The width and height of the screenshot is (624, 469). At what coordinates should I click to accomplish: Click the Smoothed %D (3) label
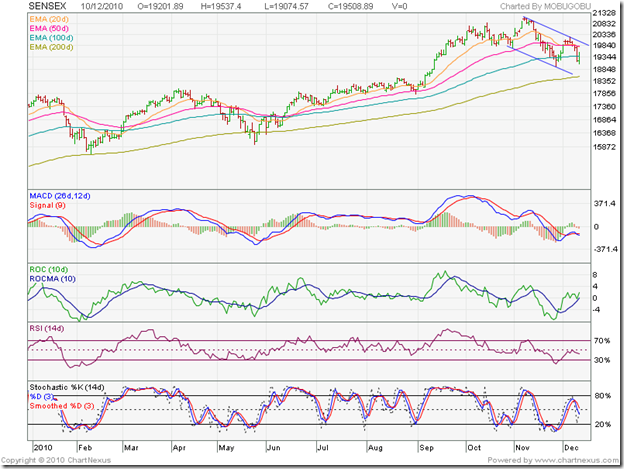(62, 406)
